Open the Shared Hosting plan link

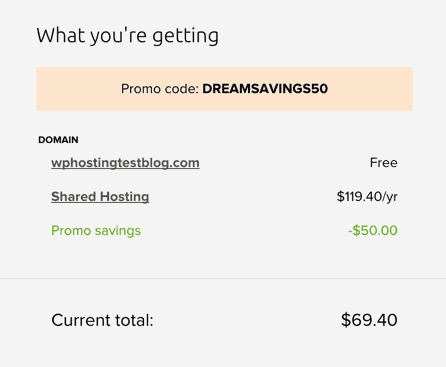click(x=100, y=197)
